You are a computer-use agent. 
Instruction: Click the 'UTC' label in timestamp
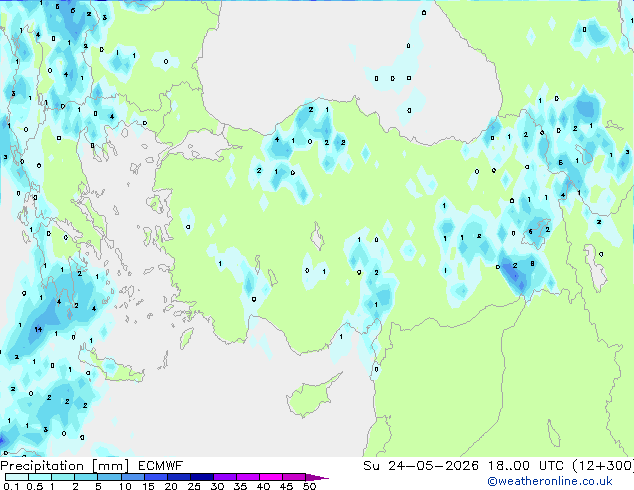[x=551, y=466]
